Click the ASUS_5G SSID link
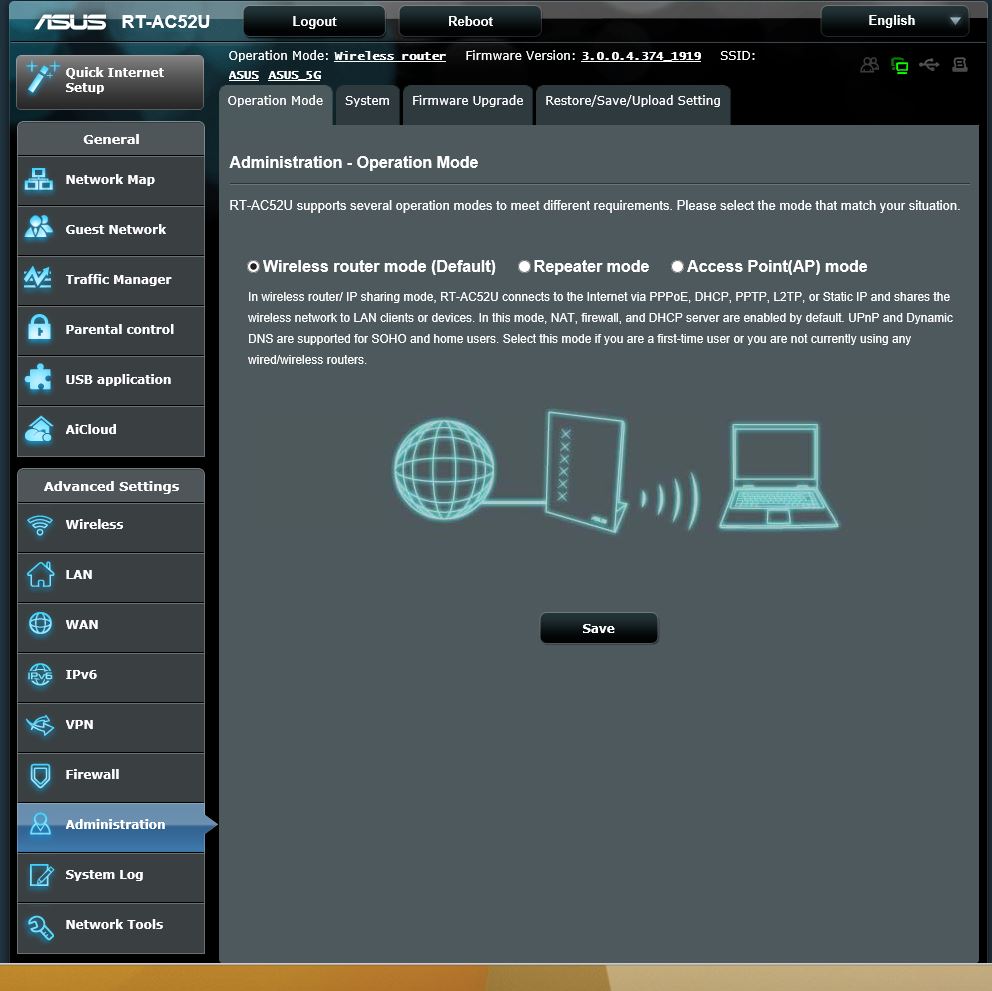This screenshot has height=991, width=992. (294, 75)
